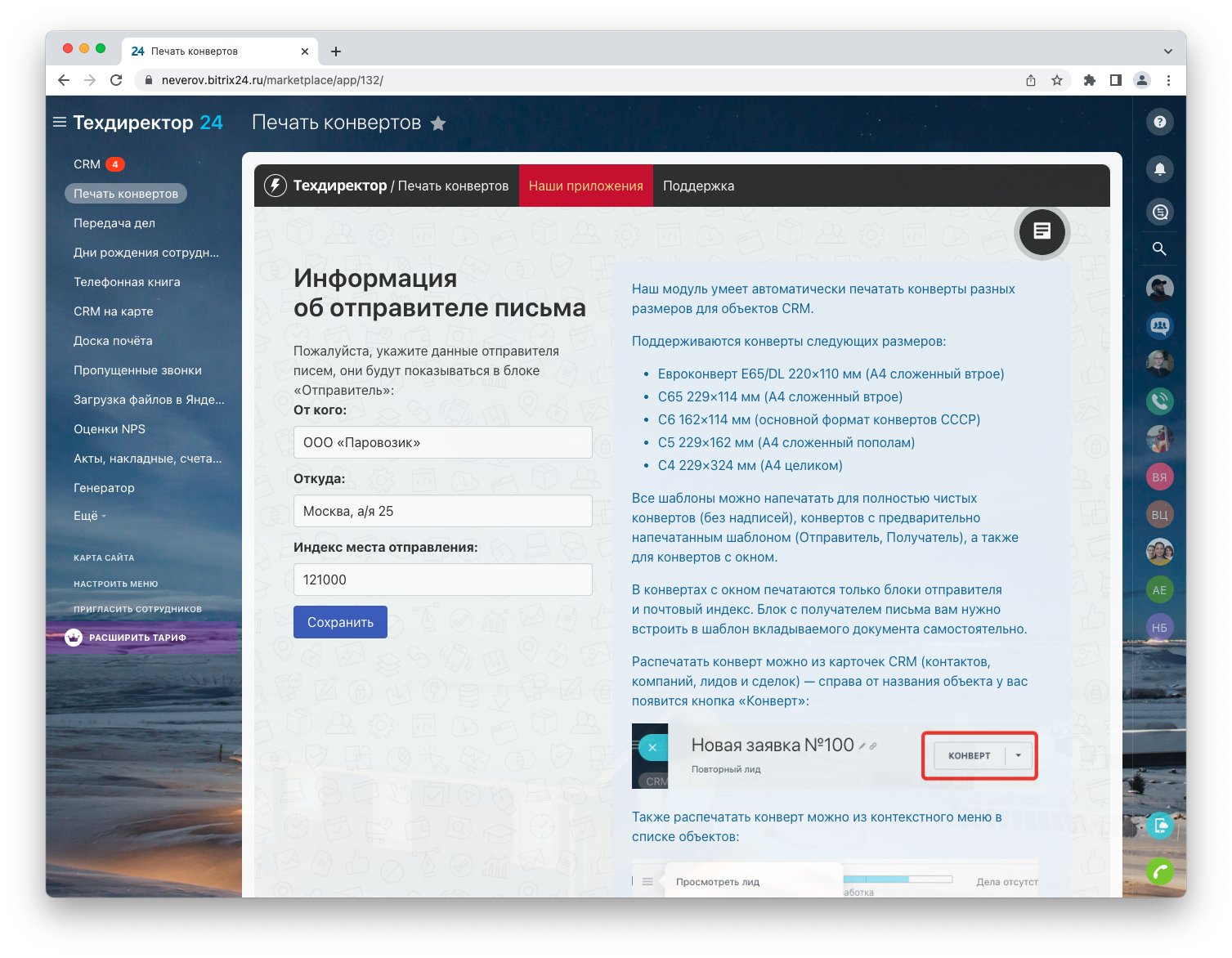Go back in browser history
Image resolution: width=1232 pixels, height=958 pixels.
click(x=64, y=80)
